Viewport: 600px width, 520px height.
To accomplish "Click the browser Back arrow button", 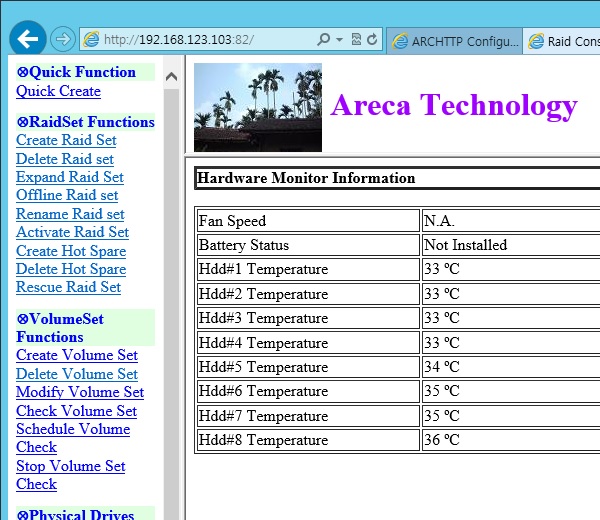I will tap(28, 39).
